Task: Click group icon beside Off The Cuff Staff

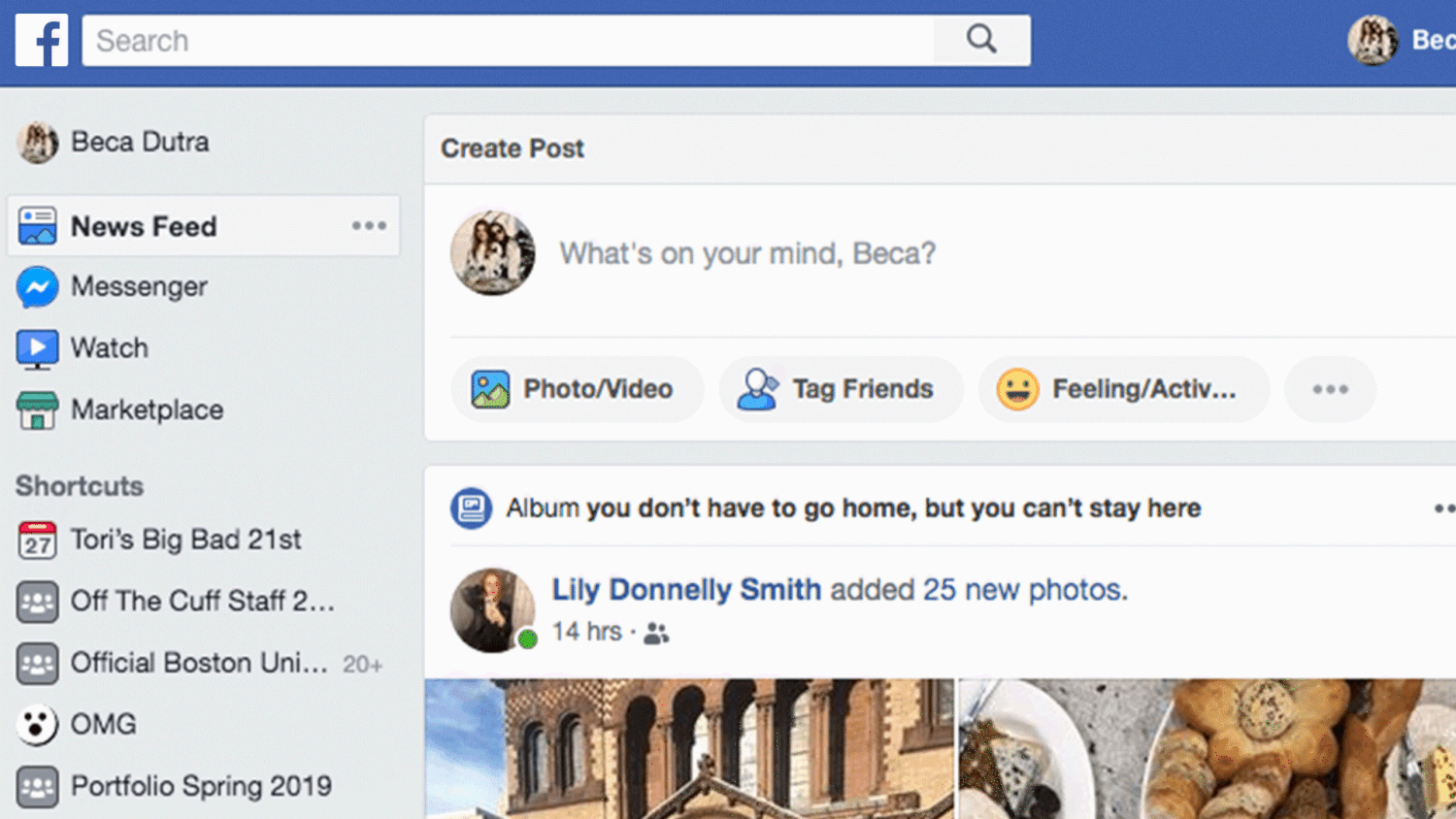Action: (37, 602)
